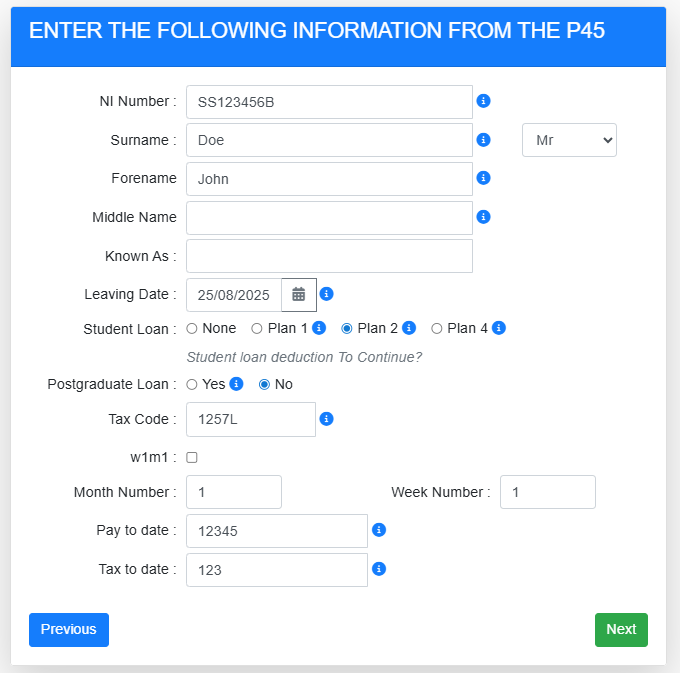The image size is (680, 673).
Task: Open the Mr title dropdown
Action: click(x=569, y=140)
